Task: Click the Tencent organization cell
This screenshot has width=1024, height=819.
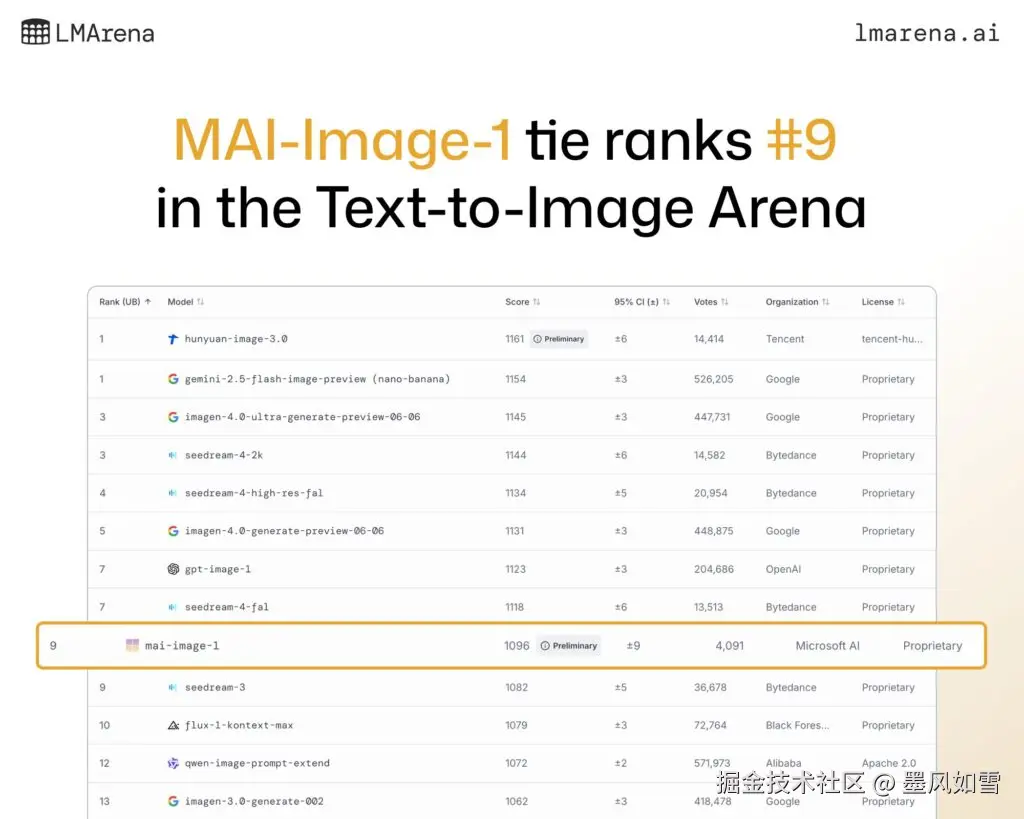Action: point(784,339)
